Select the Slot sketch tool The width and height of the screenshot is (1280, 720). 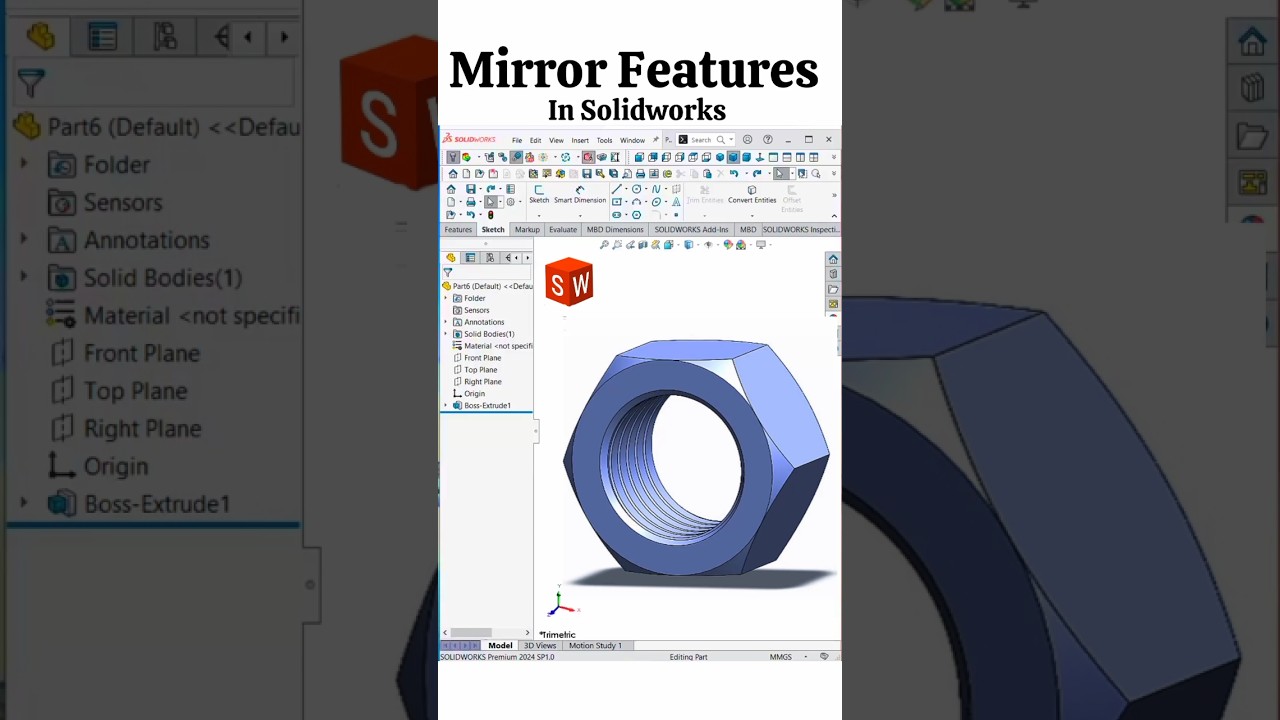pyautogui.click(x=617, y=215)
